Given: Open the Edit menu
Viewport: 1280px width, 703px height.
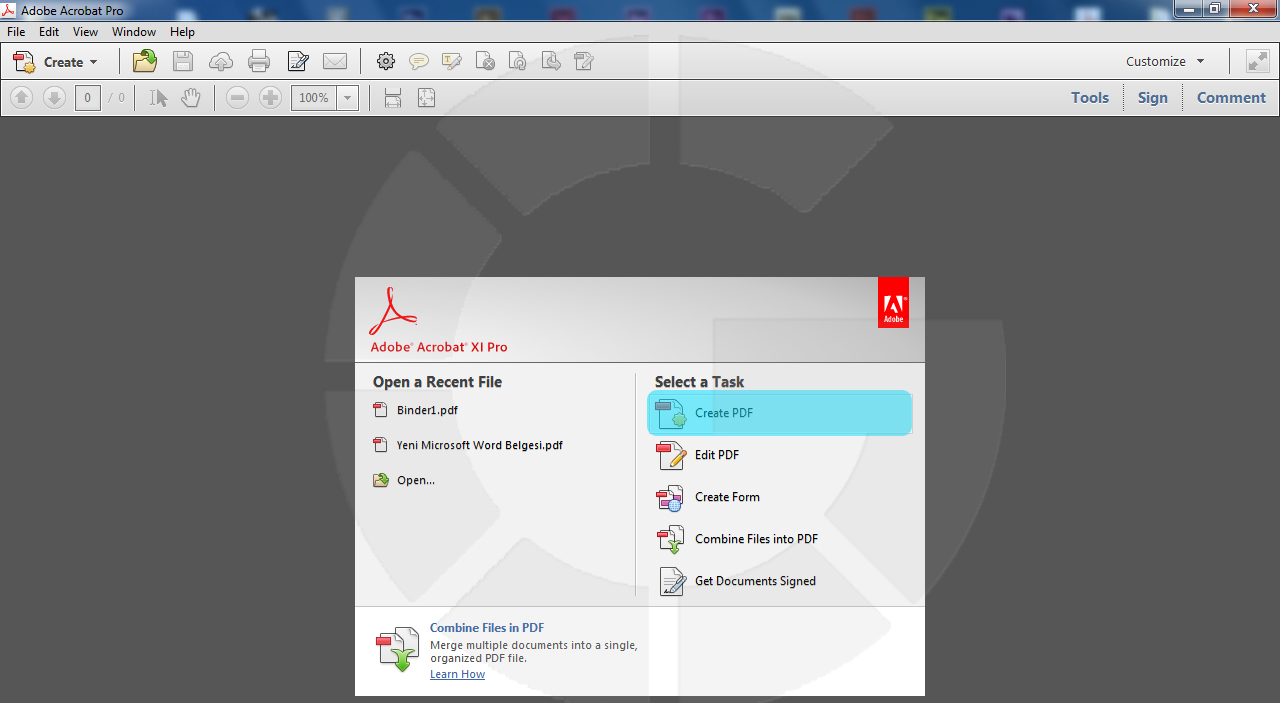Looking at the screenshot, I should pyautogui.click(x=49, y=32).
